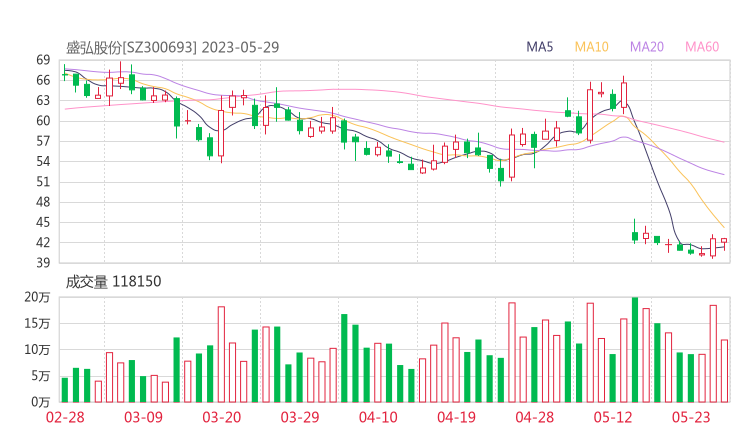The height and width of the screenshot is (440, 740).
Task: Click the 15万 volume axis label
Action: (37, 323)
